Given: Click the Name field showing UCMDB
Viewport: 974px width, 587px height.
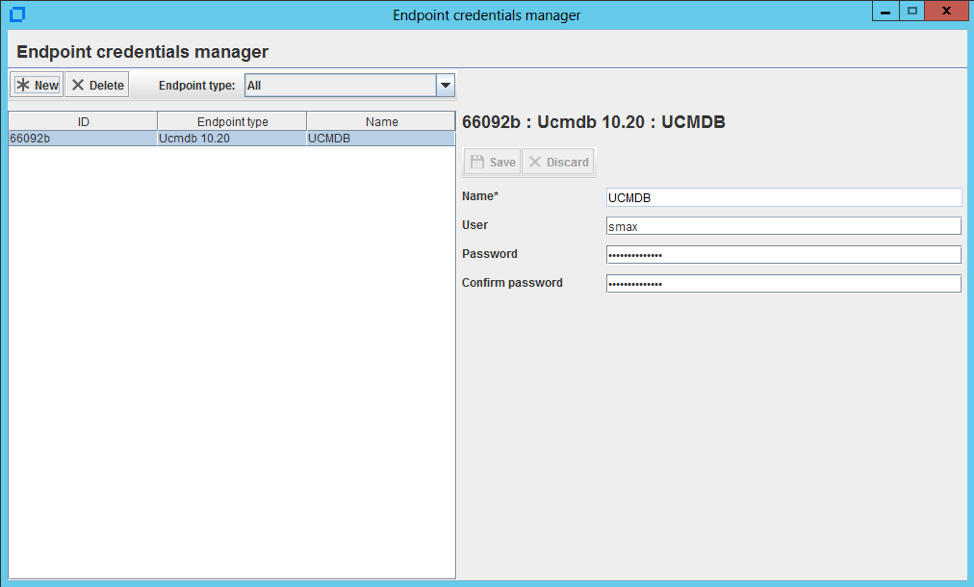Looking at the screenshot, I should (783, 197).
